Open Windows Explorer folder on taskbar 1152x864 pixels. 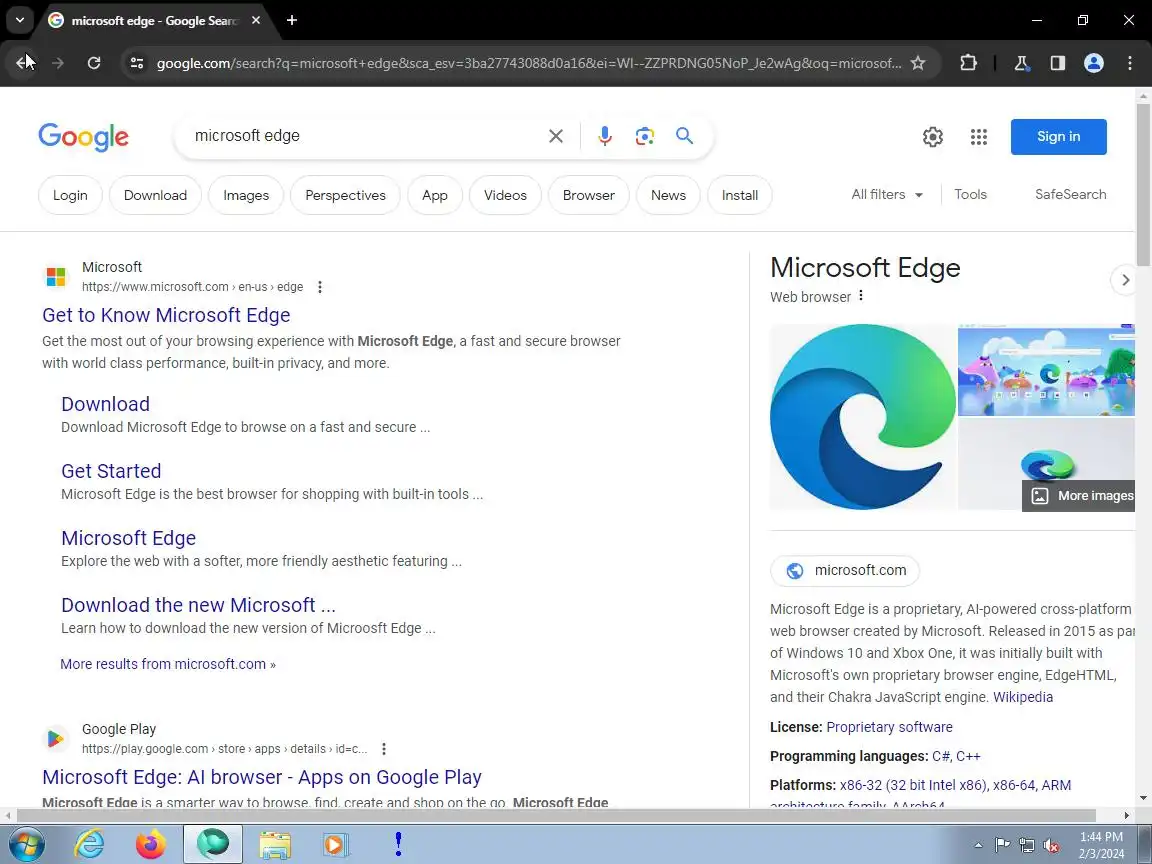[275, 843]
